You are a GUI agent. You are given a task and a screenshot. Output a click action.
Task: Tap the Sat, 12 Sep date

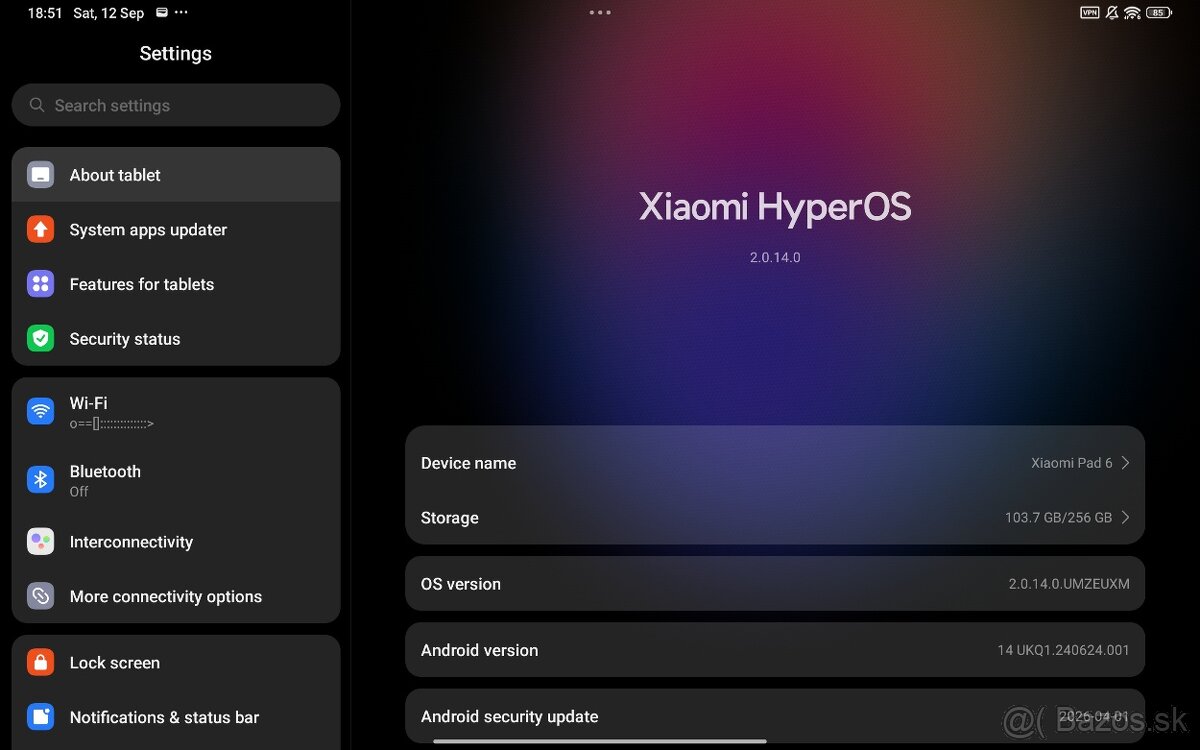(109, 13)
